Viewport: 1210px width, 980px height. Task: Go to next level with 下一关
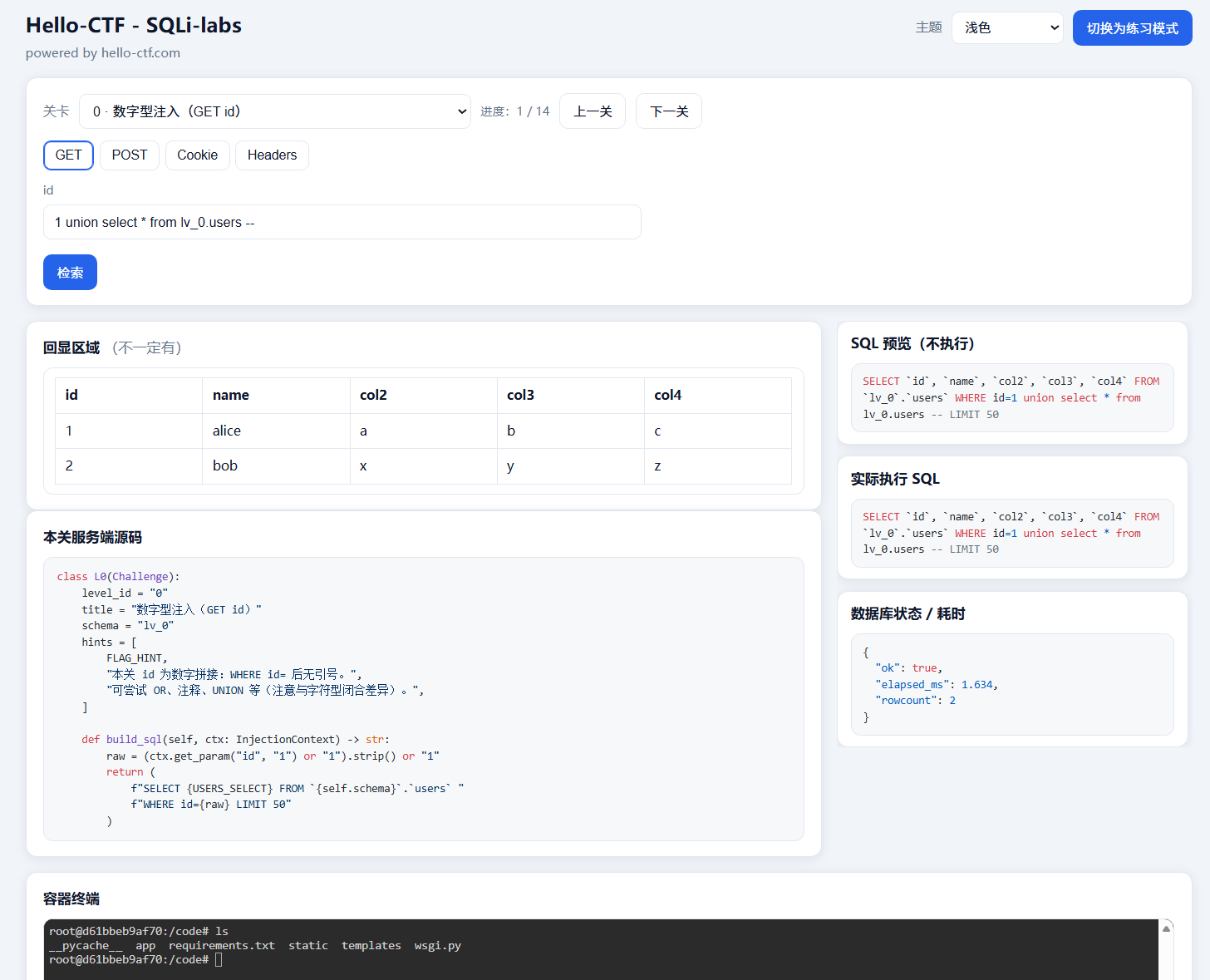pyautogui.click(x=669, y=111)
